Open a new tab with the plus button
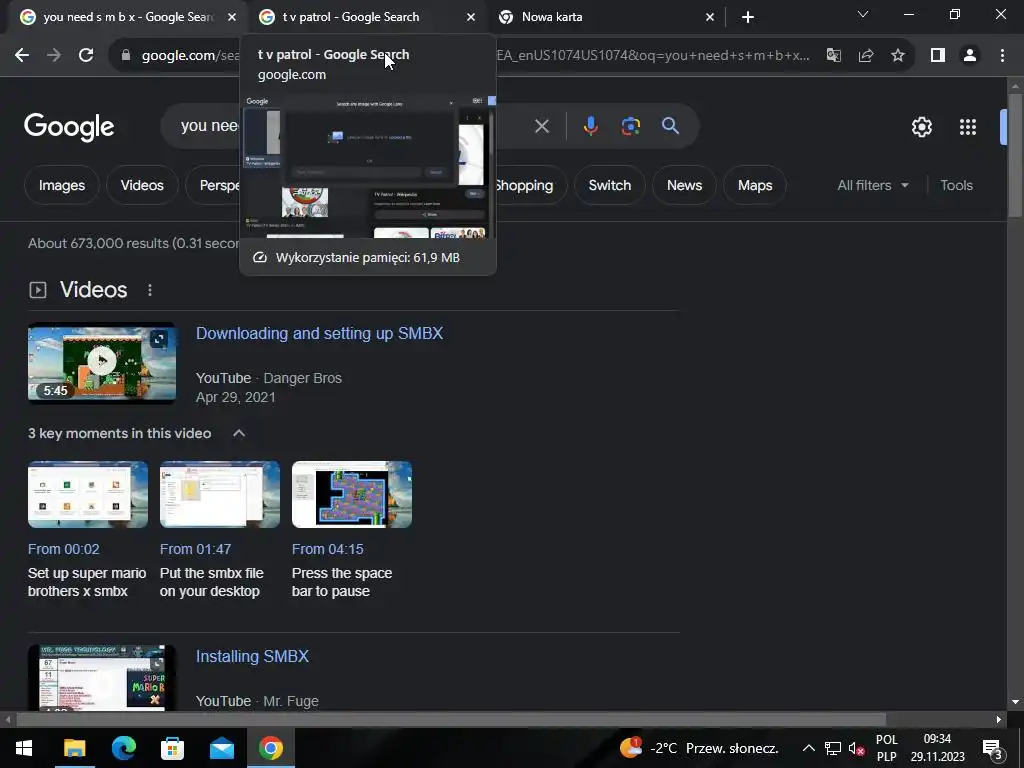 (x=748, y=18)
